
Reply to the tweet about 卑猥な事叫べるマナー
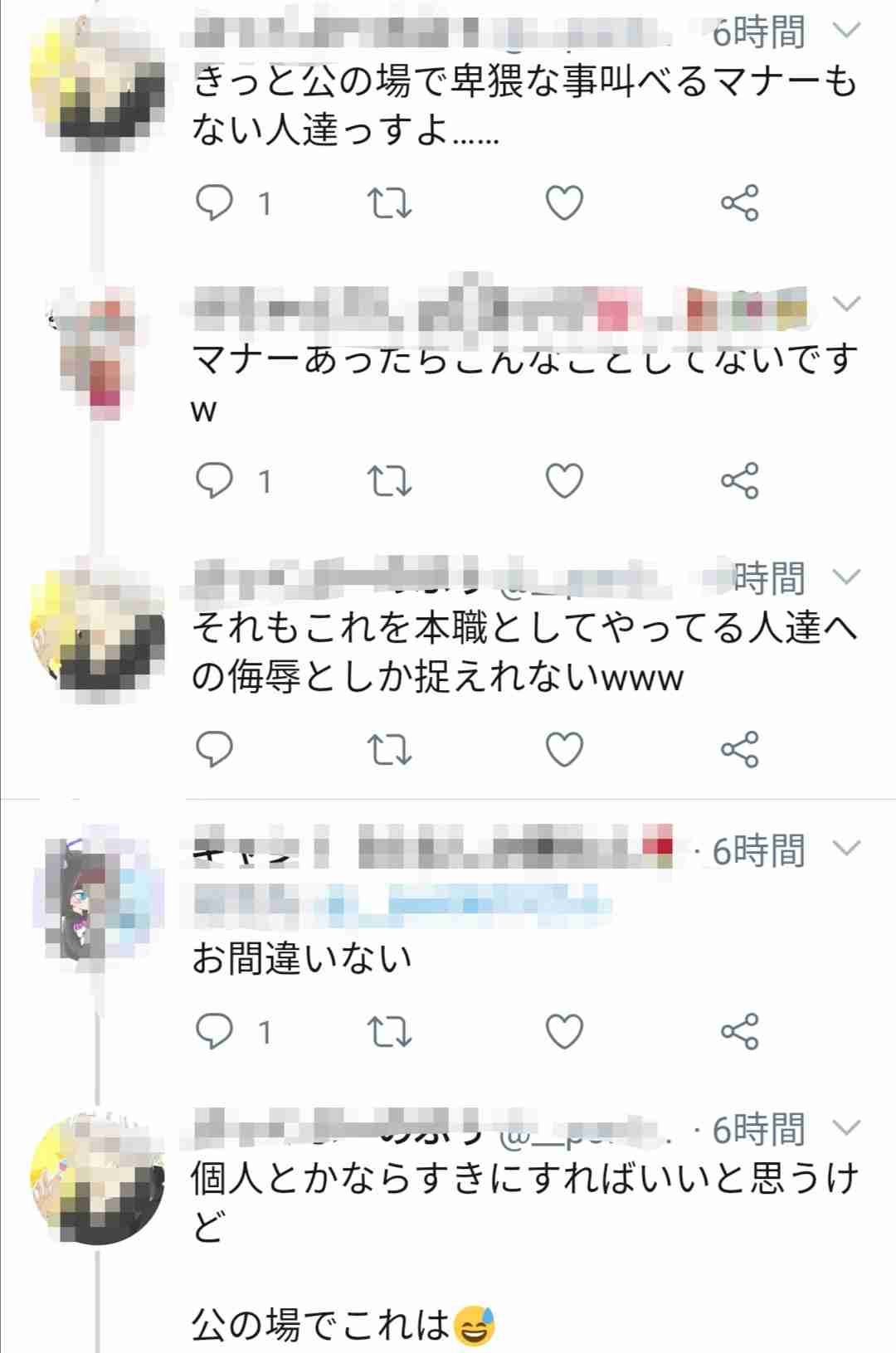(214, 203)
